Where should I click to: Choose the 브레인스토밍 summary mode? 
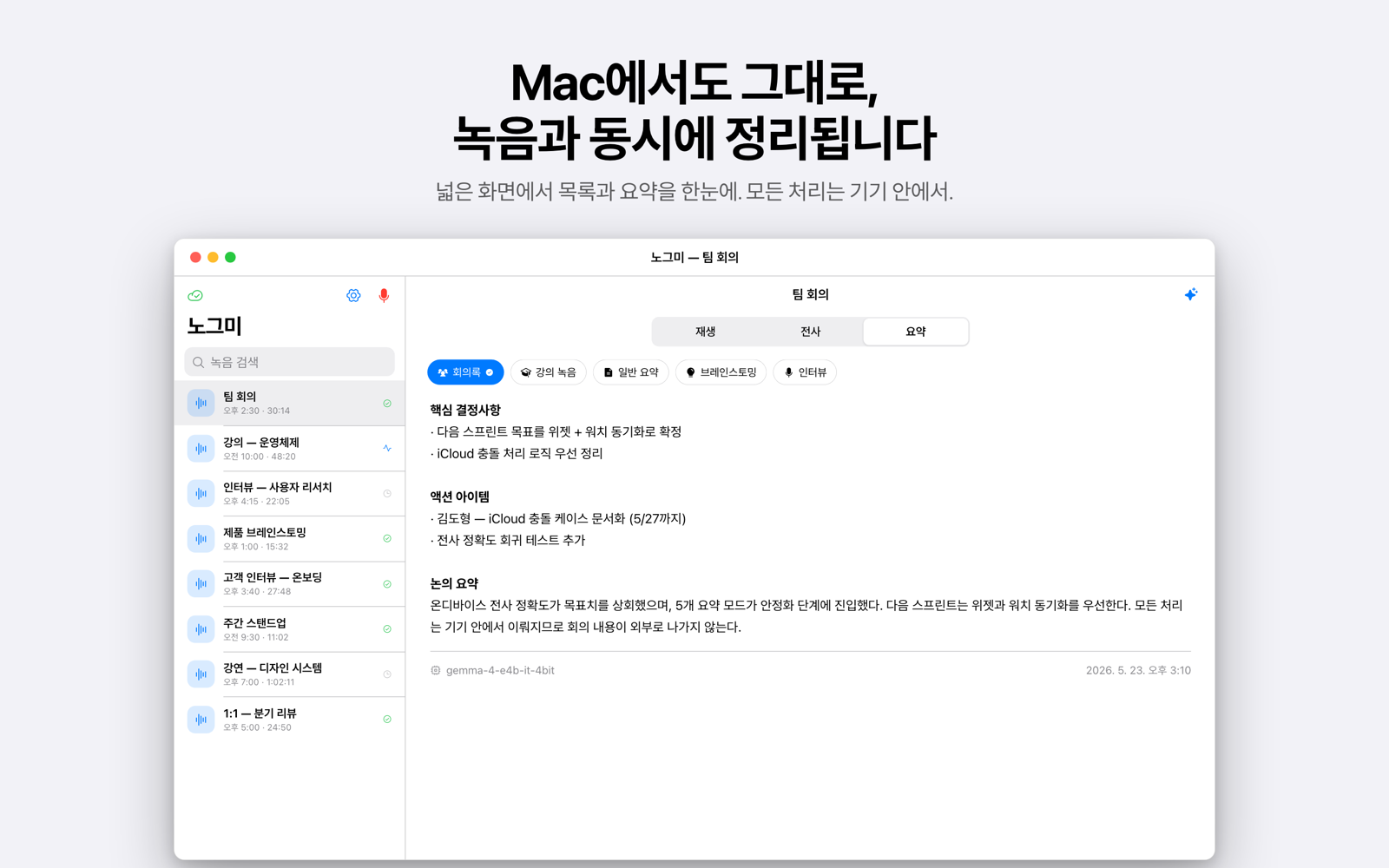point(721,372)
